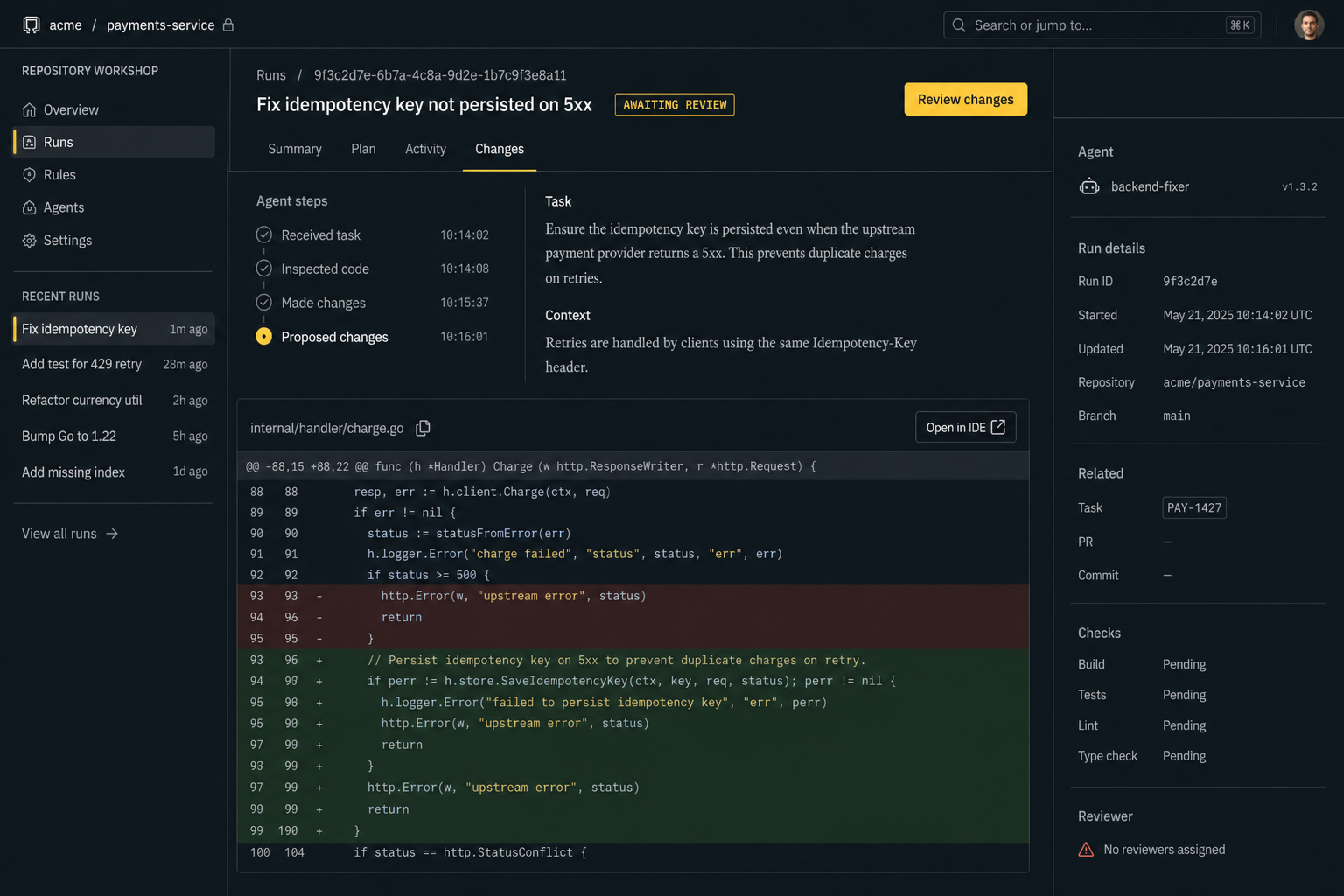Select the Proposed changes step
The width and height of the screenshot is (1344, 896).
[x=373, y=337]
